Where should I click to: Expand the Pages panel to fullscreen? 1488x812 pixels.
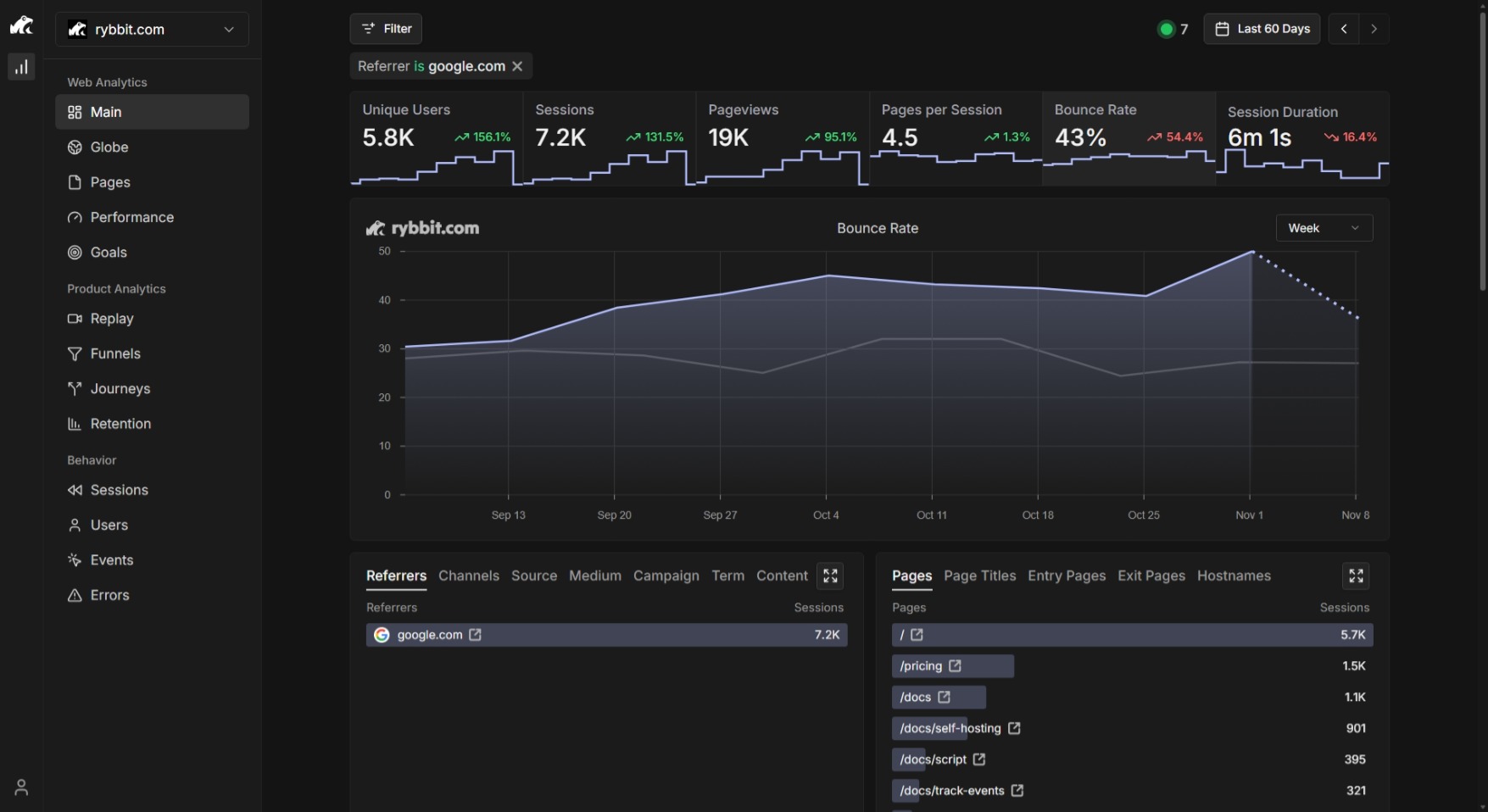(x=1356, y=576)
